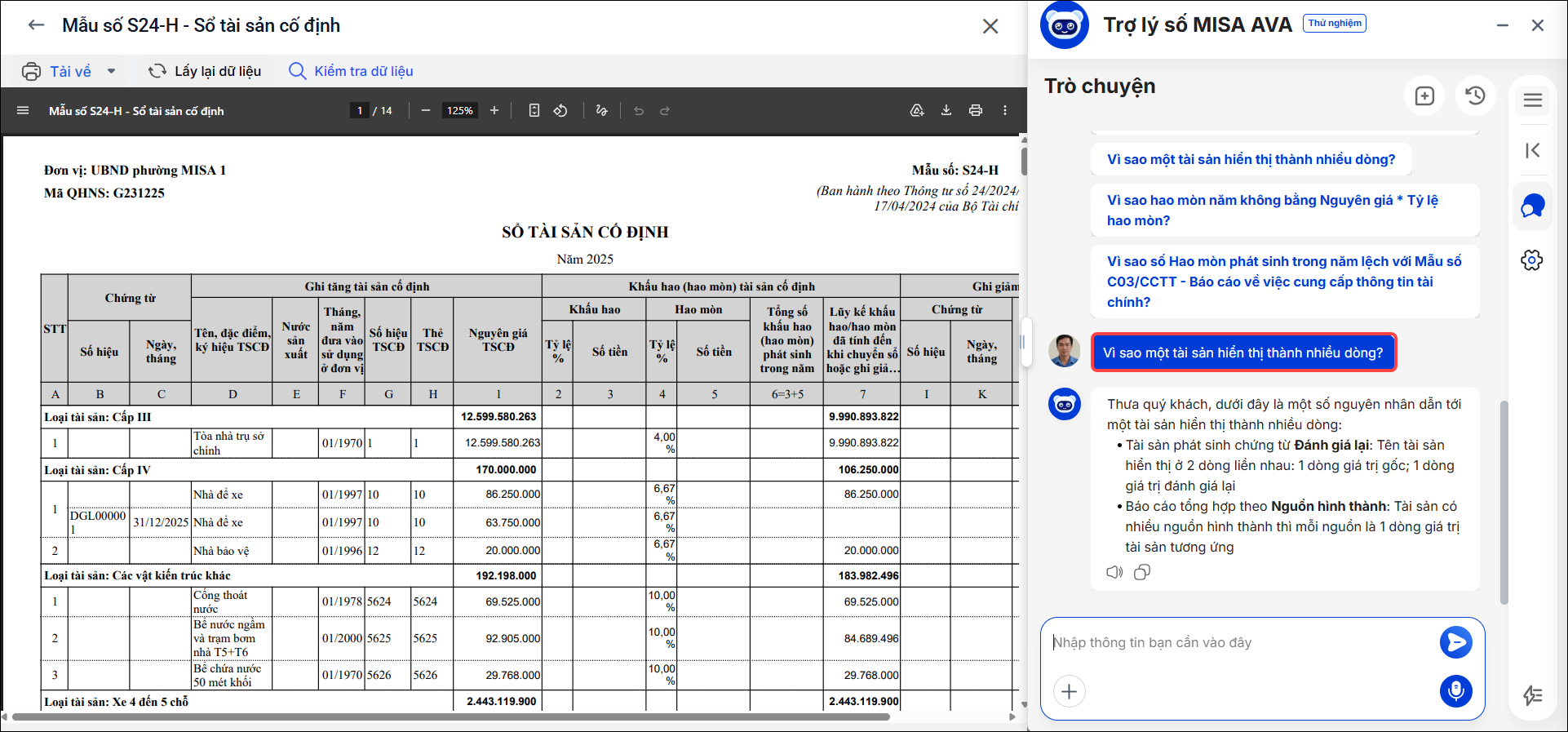1568x732 pixels.
Task: Undo last PDF annotation
Action: pyautogui.click(x=639, y=110)
